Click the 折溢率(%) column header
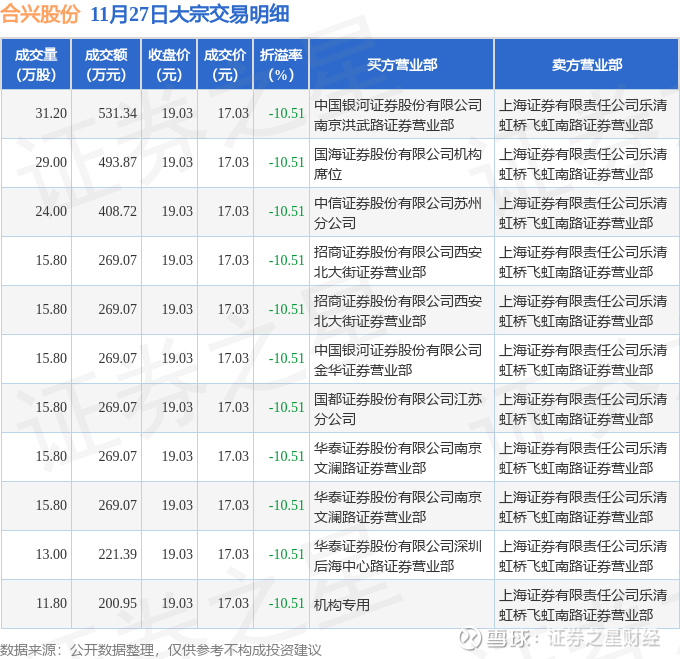 click(281, 65)
